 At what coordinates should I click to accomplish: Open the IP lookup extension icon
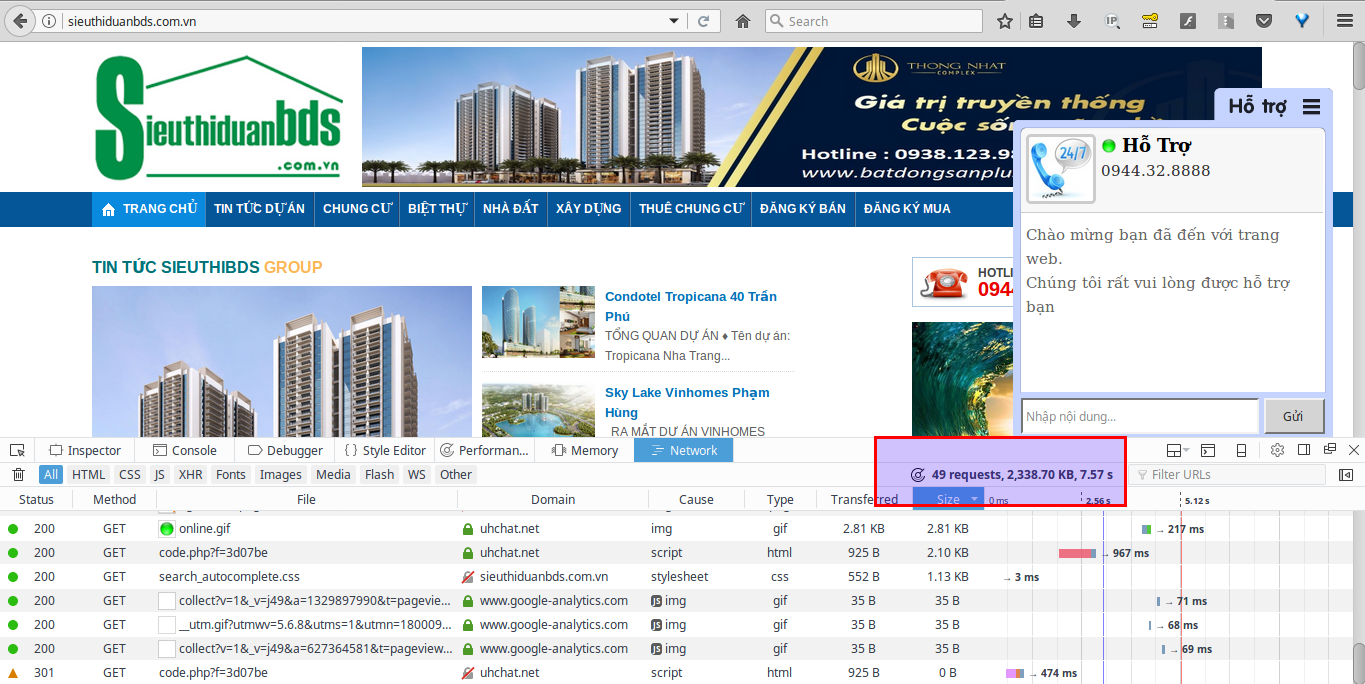click(x=1112, y=21)
